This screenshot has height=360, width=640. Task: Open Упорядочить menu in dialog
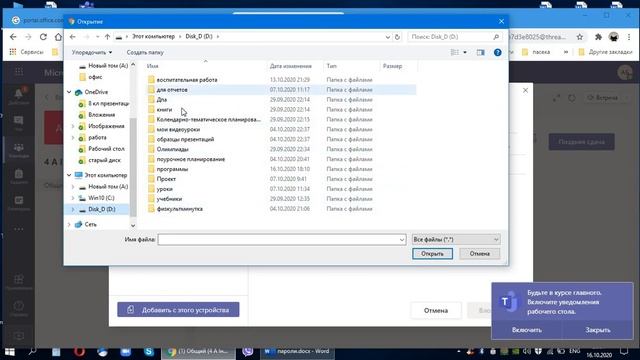[91, 52]
